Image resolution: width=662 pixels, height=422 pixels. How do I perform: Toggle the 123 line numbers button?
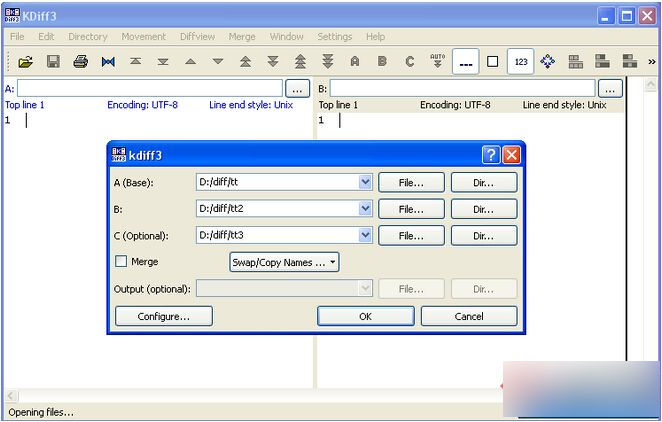click(521, 62)
